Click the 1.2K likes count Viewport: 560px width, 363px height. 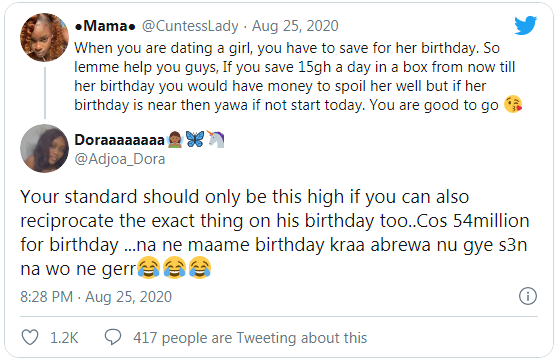click(x=64, y=338)
